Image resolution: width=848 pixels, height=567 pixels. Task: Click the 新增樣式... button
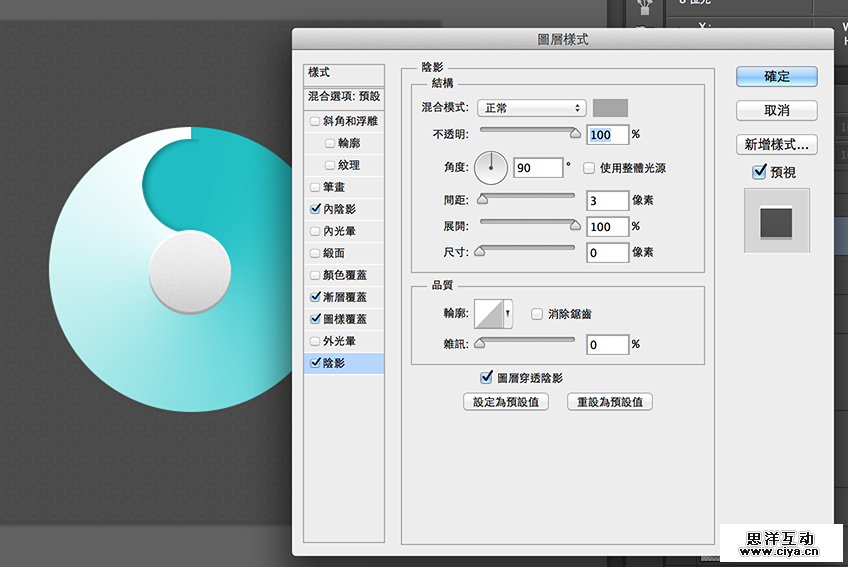tap(777, 144)
